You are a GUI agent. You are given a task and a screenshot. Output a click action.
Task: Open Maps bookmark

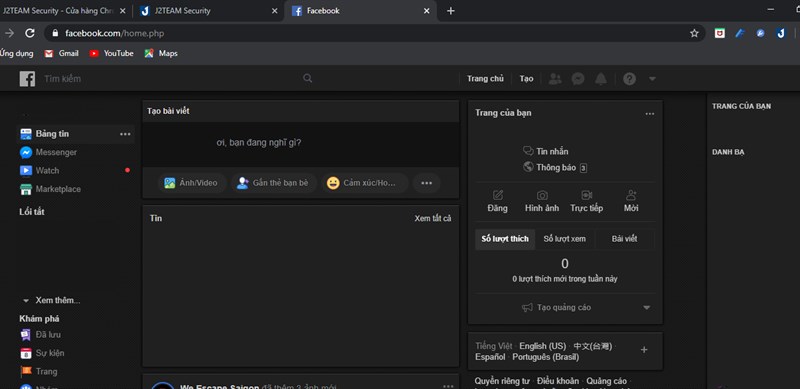tap(161, 53)
